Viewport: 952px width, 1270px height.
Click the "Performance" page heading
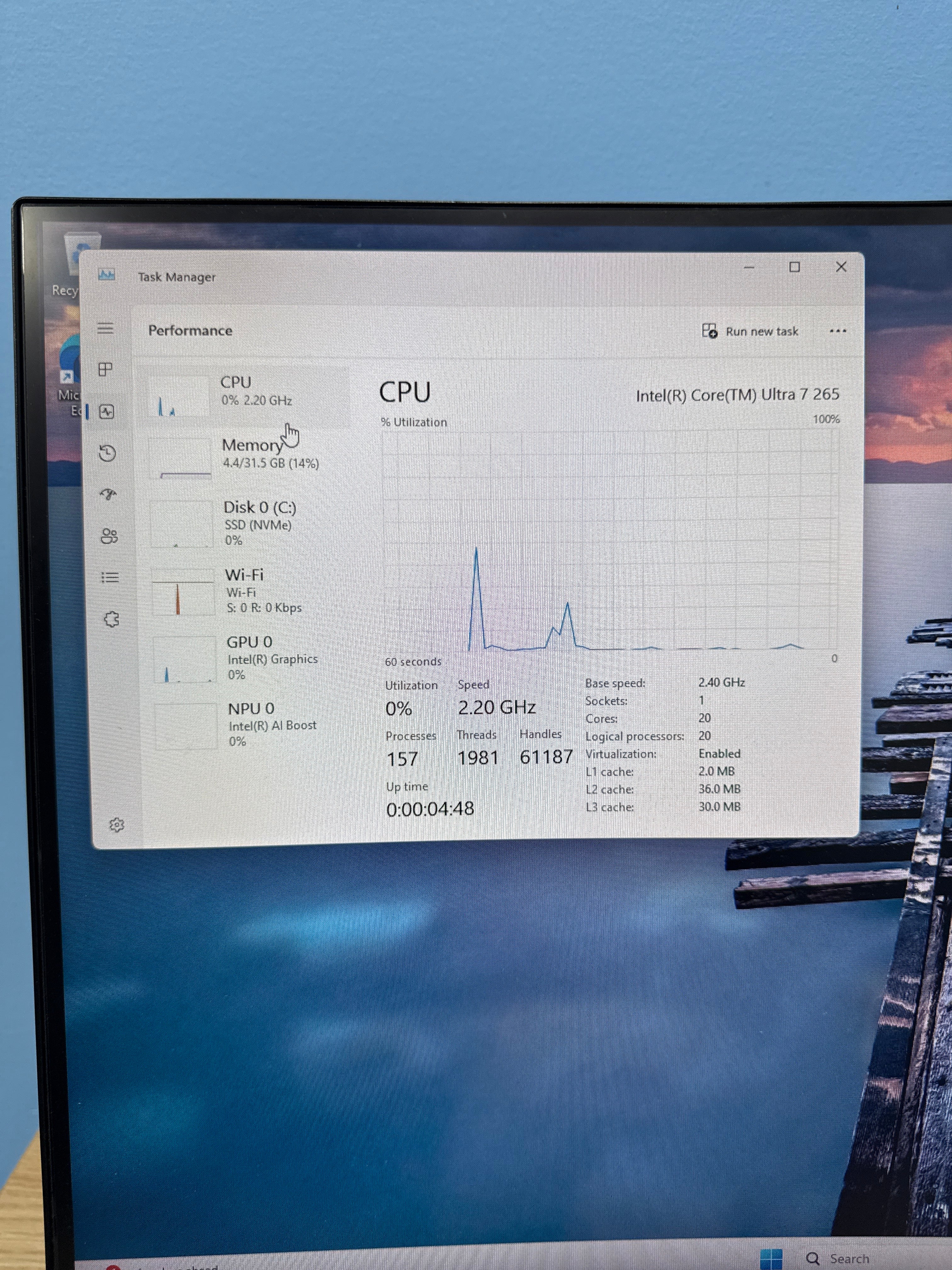[190, 331]
